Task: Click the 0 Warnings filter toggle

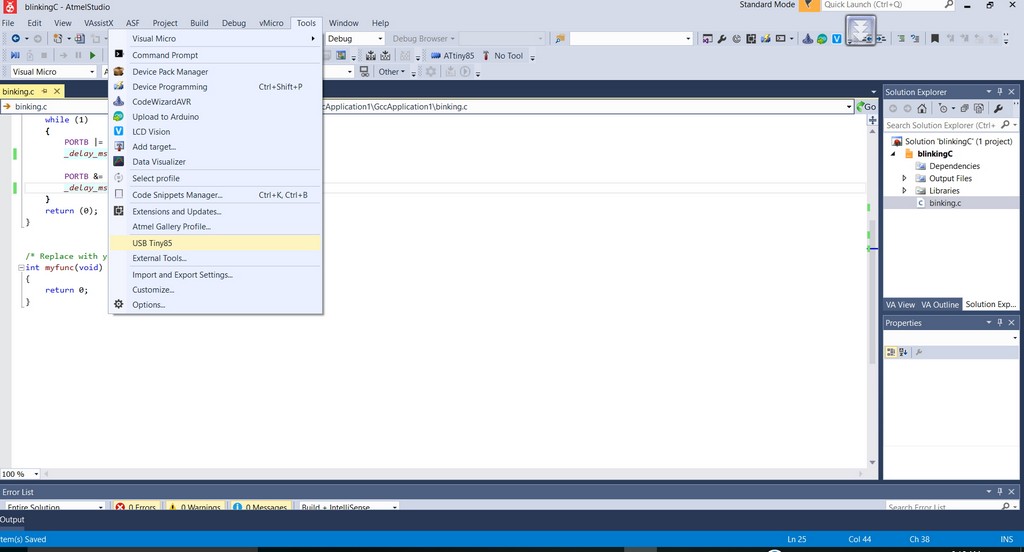Action: click(x=194, y=508)
